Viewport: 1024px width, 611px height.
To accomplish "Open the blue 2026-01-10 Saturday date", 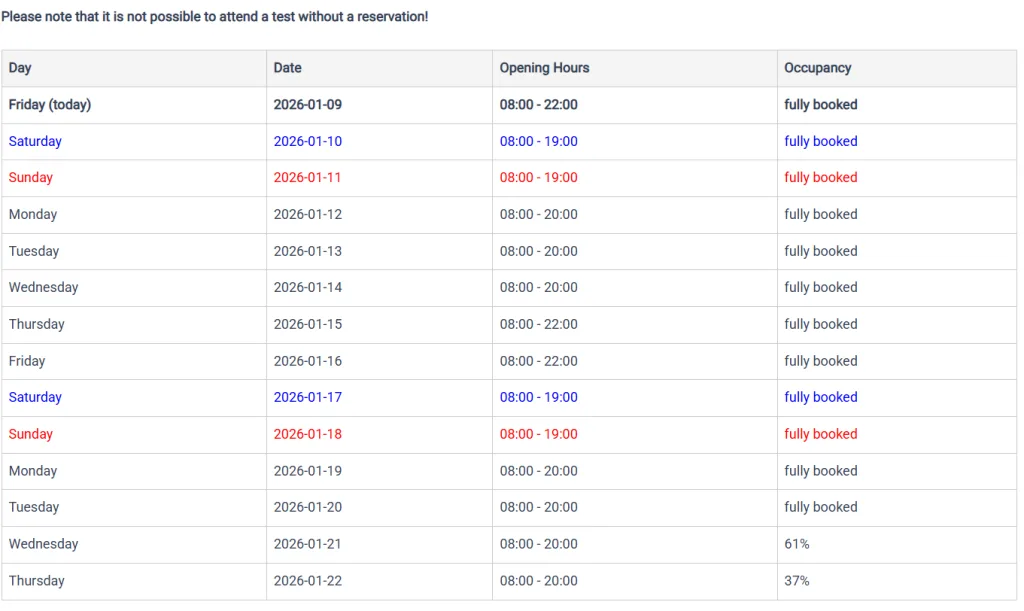I will (307, 141).
